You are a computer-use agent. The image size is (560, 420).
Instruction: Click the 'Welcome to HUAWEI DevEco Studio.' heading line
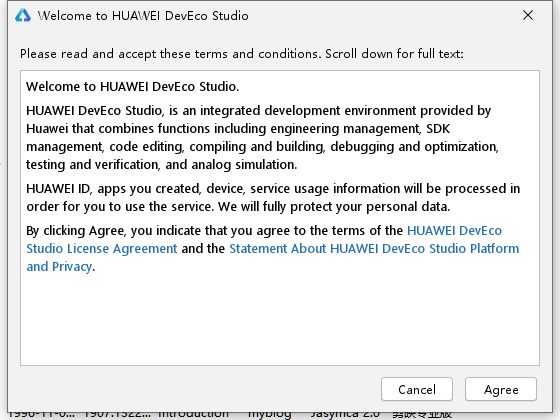point(132,87)
